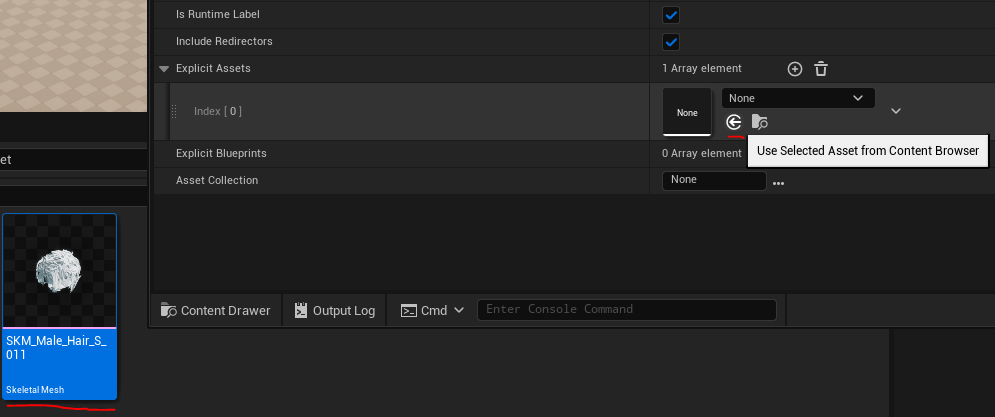The image size is (995, 417).
Task: Collapse the Explicit Assets section
Action: click(164, 69)
